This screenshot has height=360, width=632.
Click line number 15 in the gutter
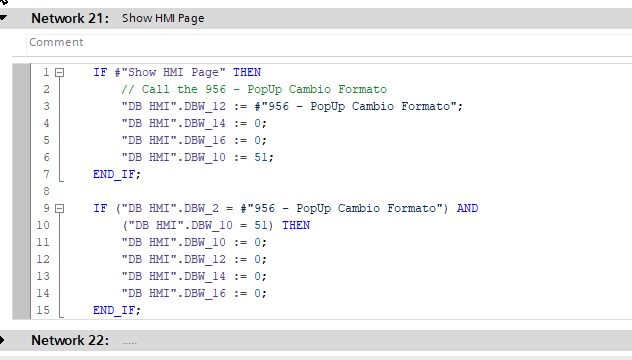click(x=43, y=310)
